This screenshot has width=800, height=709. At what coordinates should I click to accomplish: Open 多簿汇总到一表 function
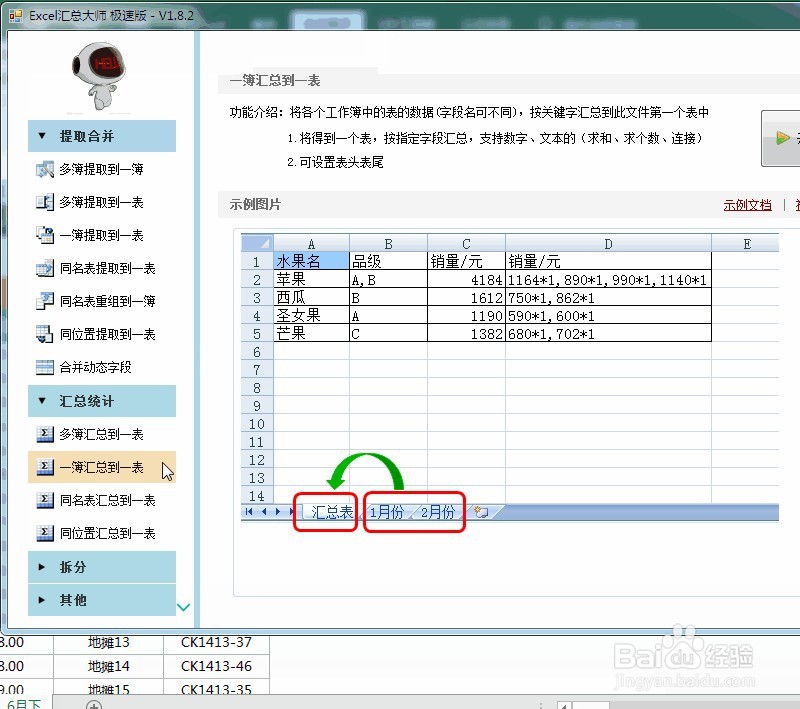[102, 434]
